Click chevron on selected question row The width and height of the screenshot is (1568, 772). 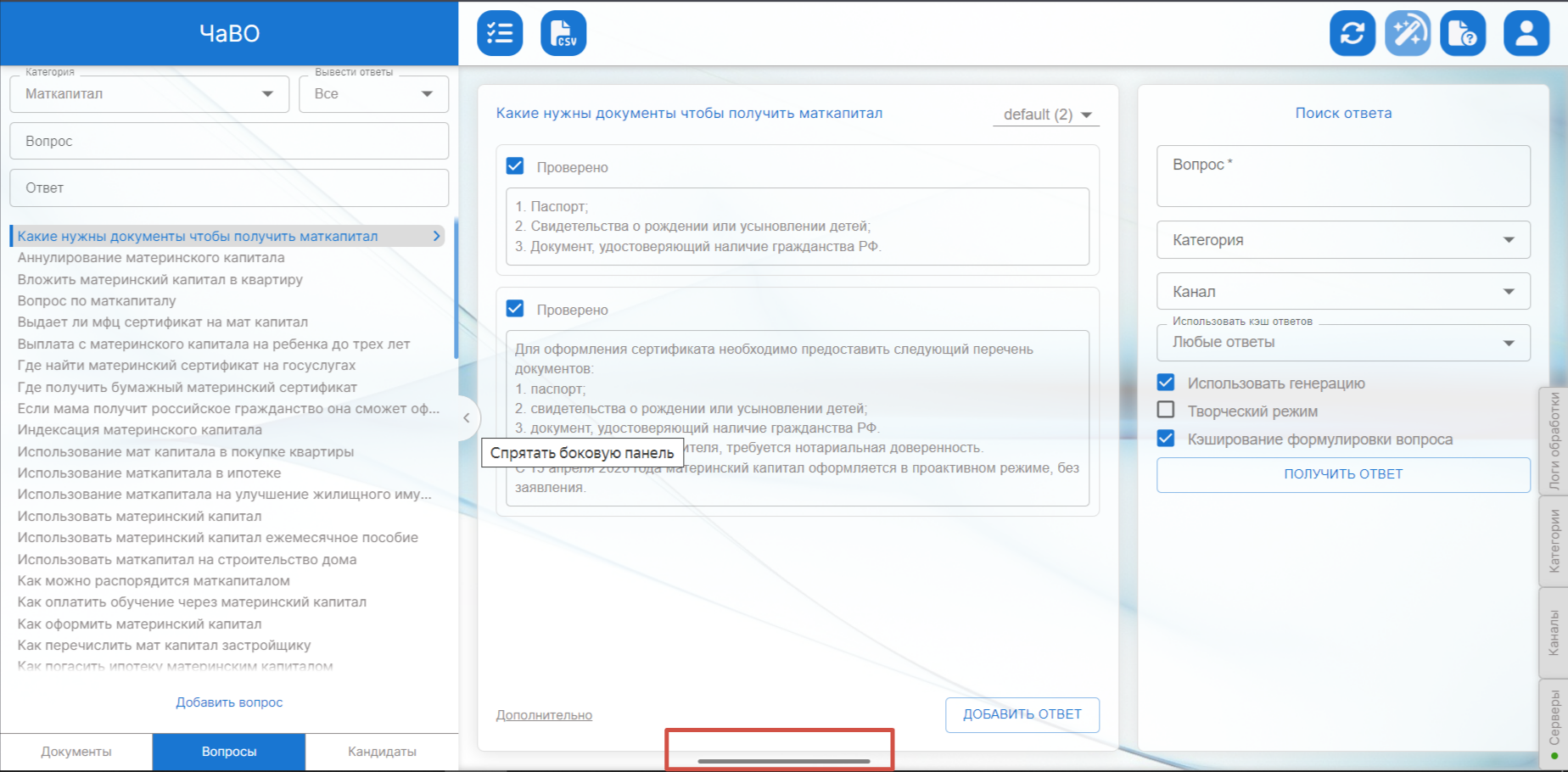click(x=437, y=236)
